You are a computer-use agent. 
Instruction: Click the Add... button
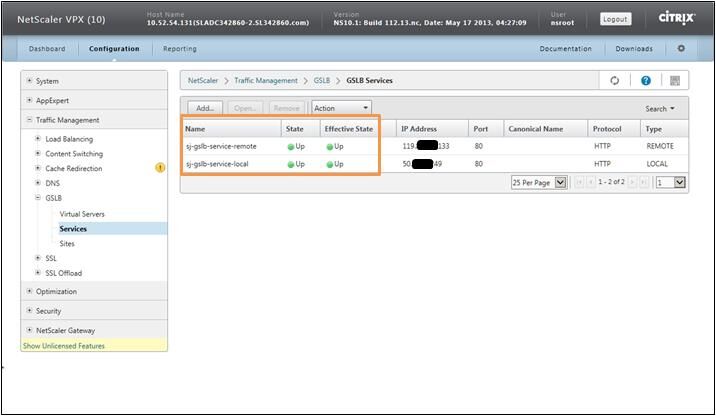[x=205, y=108]
